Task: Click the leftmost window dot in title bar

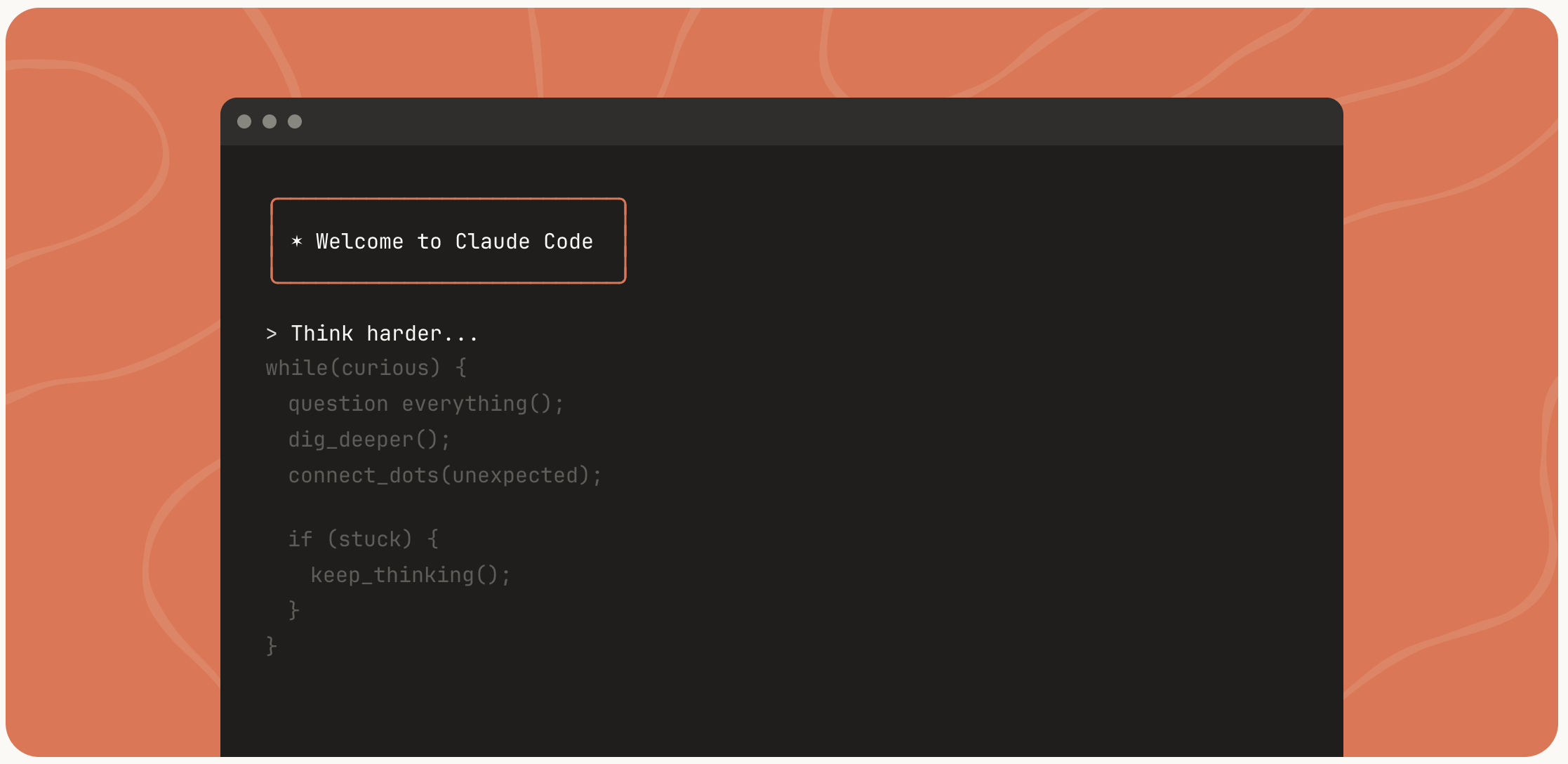Action: (x=244, y=121)
